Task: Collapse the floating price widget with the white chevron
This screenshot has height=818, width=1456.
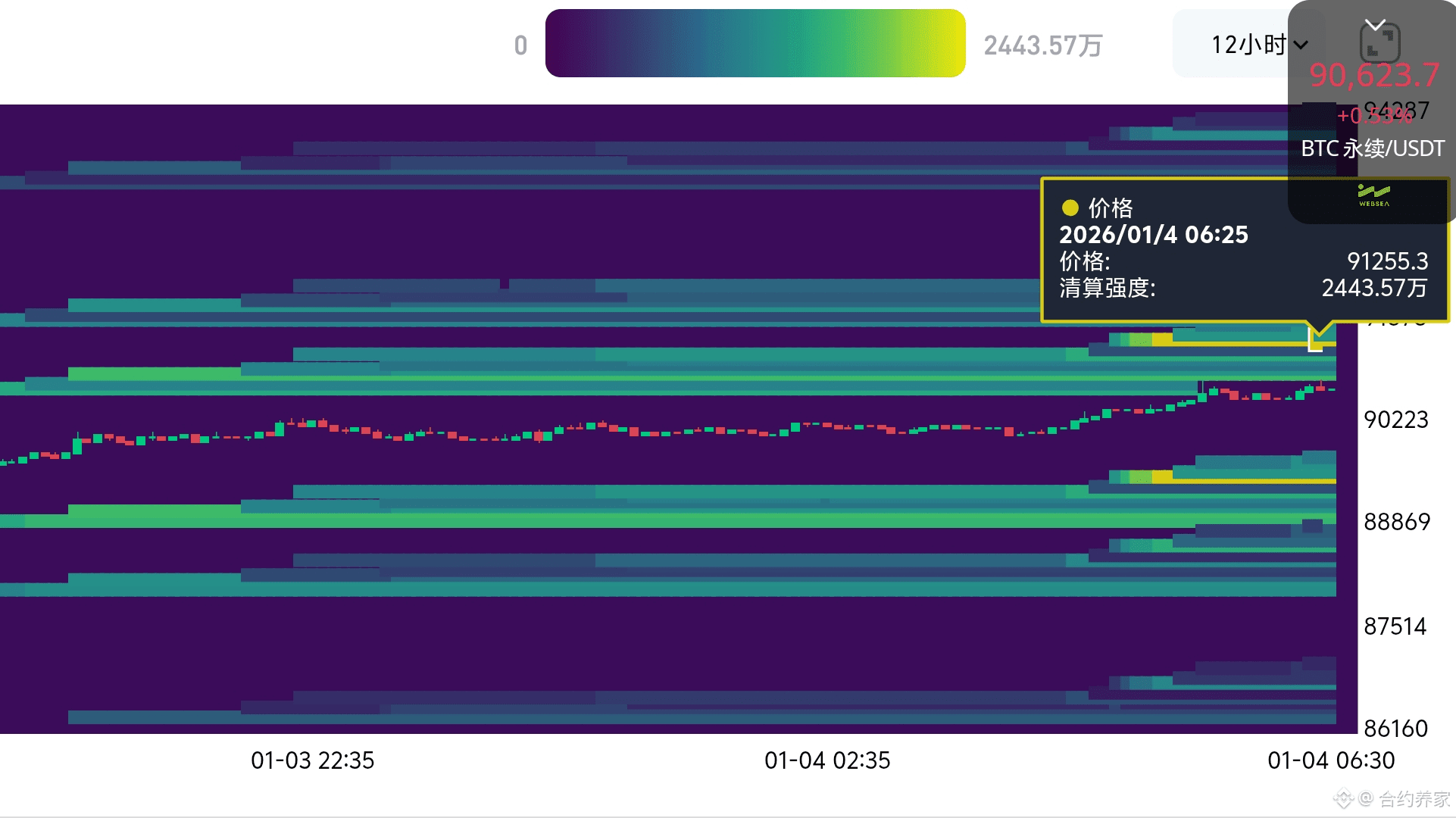Action: pyautogui.click(x=1375, y=25)
